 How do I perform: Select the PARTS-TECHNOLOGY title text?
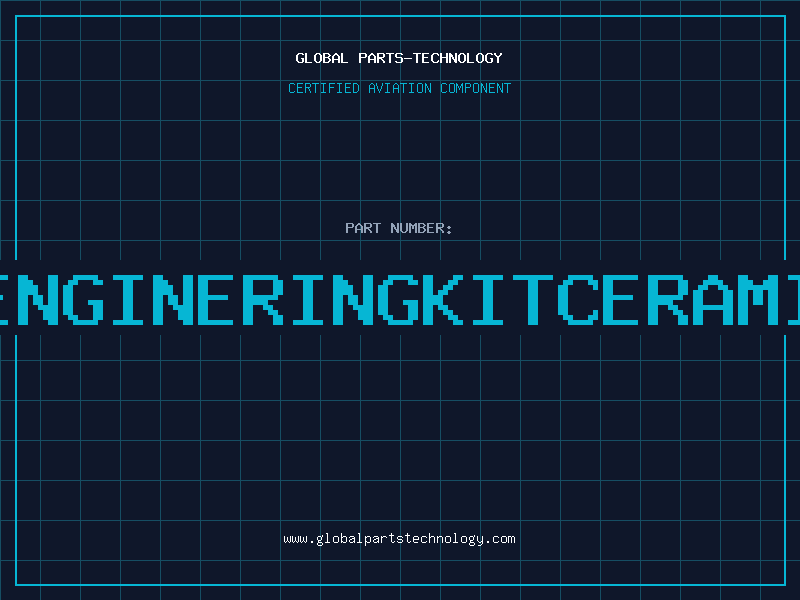coord(430,58)
